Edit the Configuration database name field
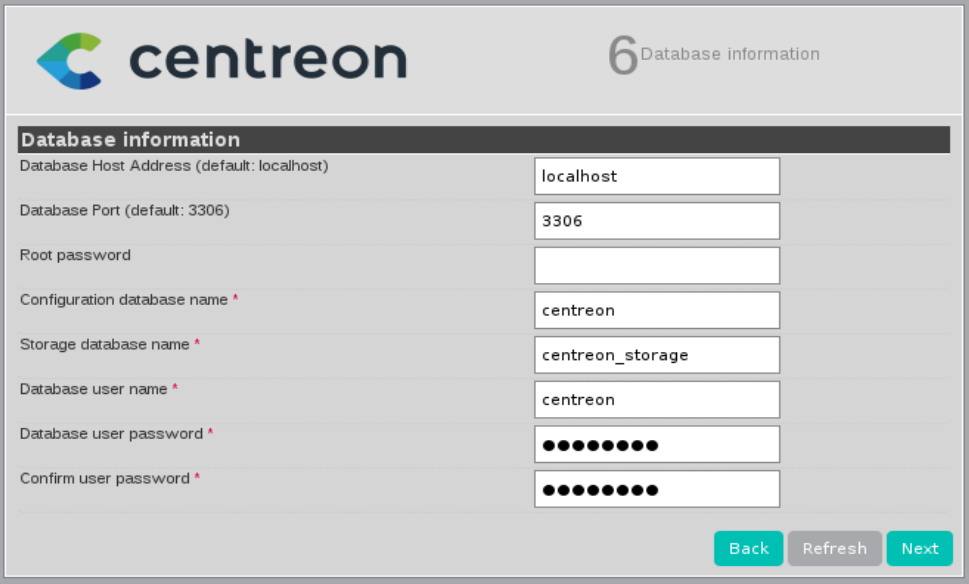969x584 pixels. pos(656,310)
